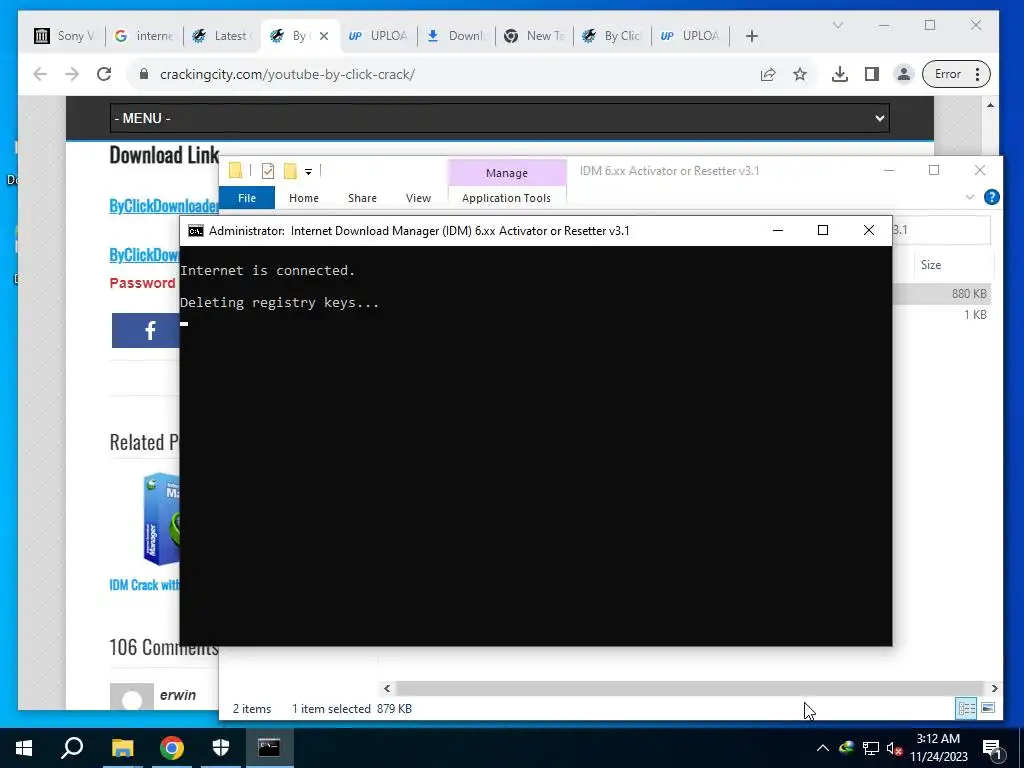Close the active 'By C' tab
The width and height of the screenshot is (1024, 768).
click(x=324, y=36)
